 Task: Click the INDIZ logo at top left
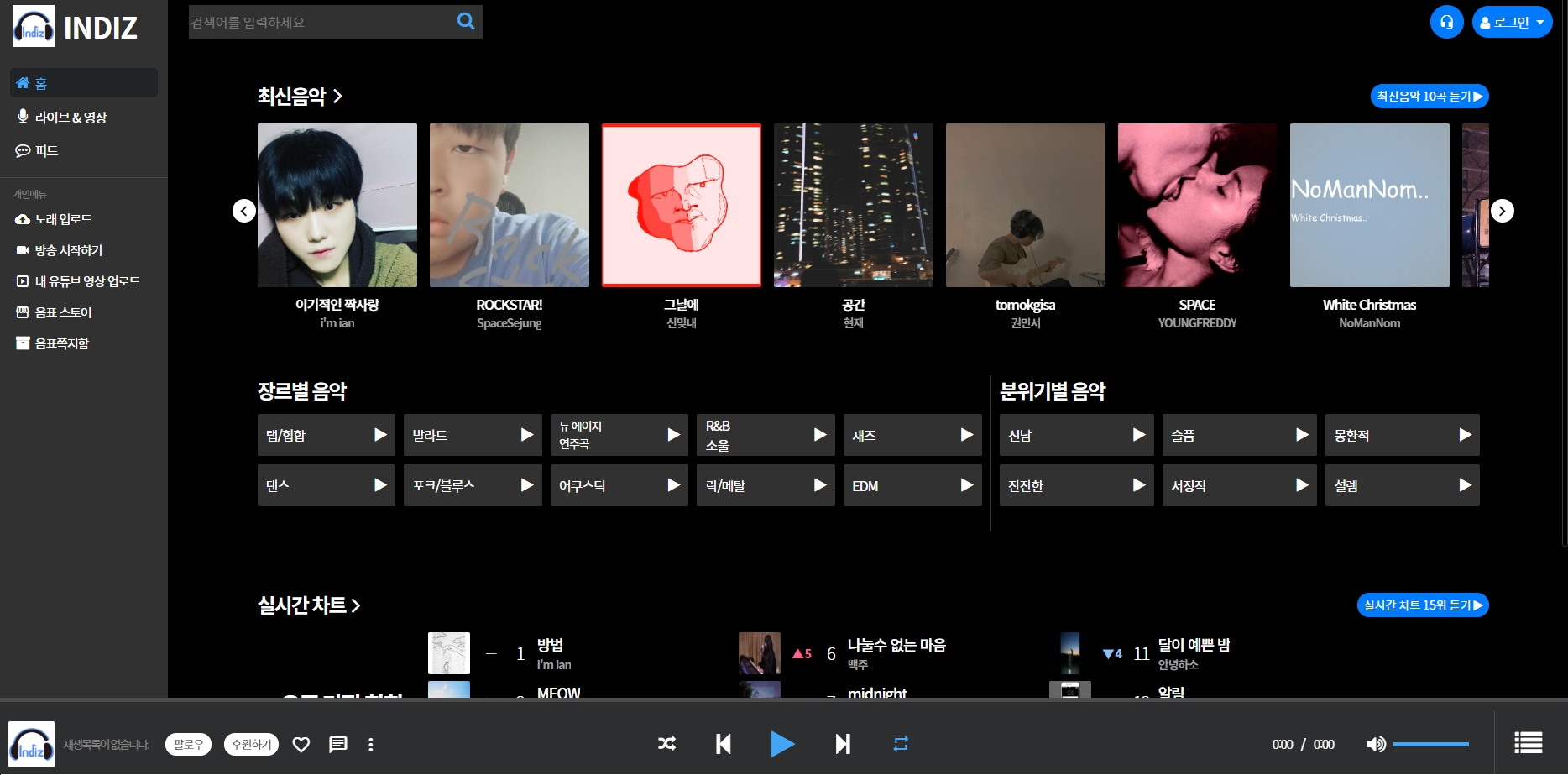[x=75, y=27]
